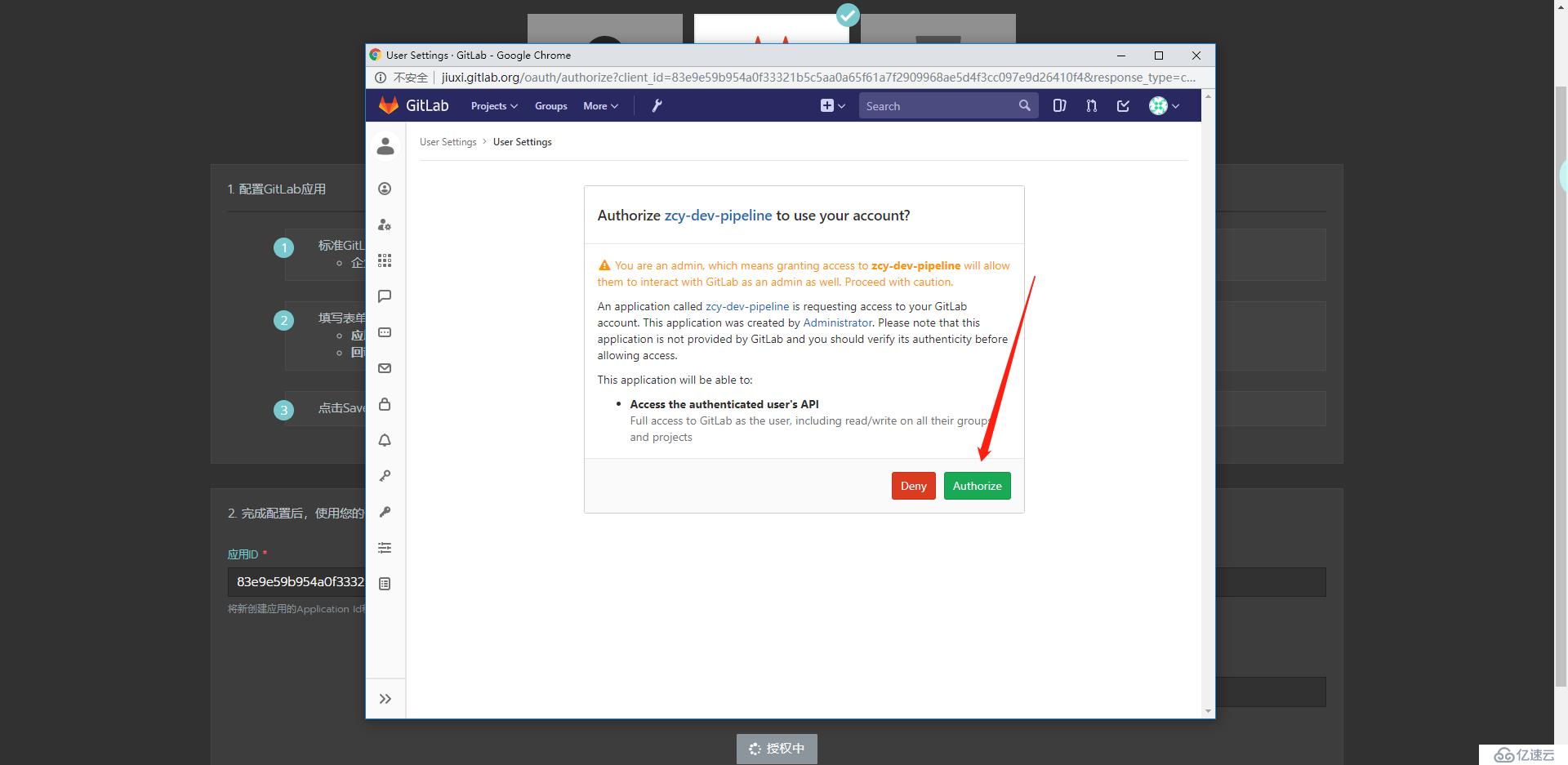Viewport: 1568px width, 765px height.
Task: Open the to-do list icon in navbar
Action: [1123, 105]
